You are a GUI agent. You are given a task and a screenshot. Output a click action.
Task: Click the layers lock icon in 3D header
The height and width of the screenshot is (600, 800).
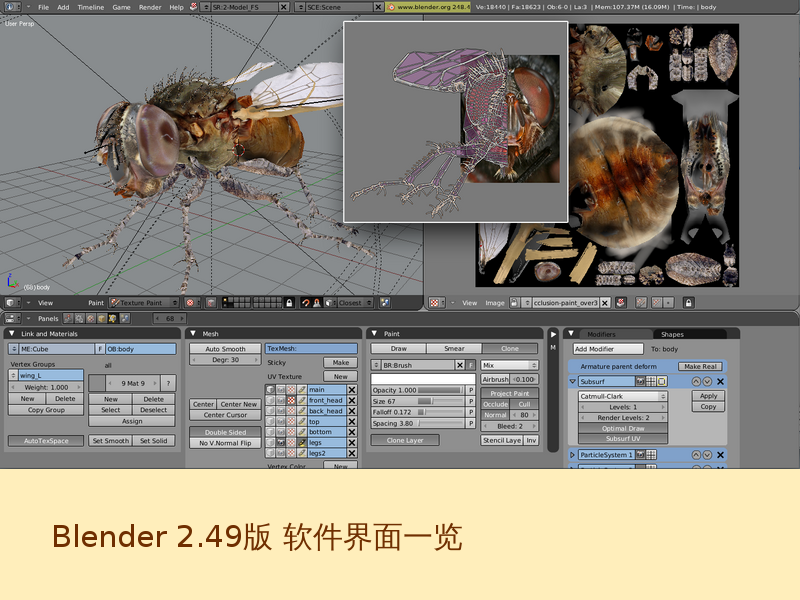pyautogui.click(x=289, y=303)
